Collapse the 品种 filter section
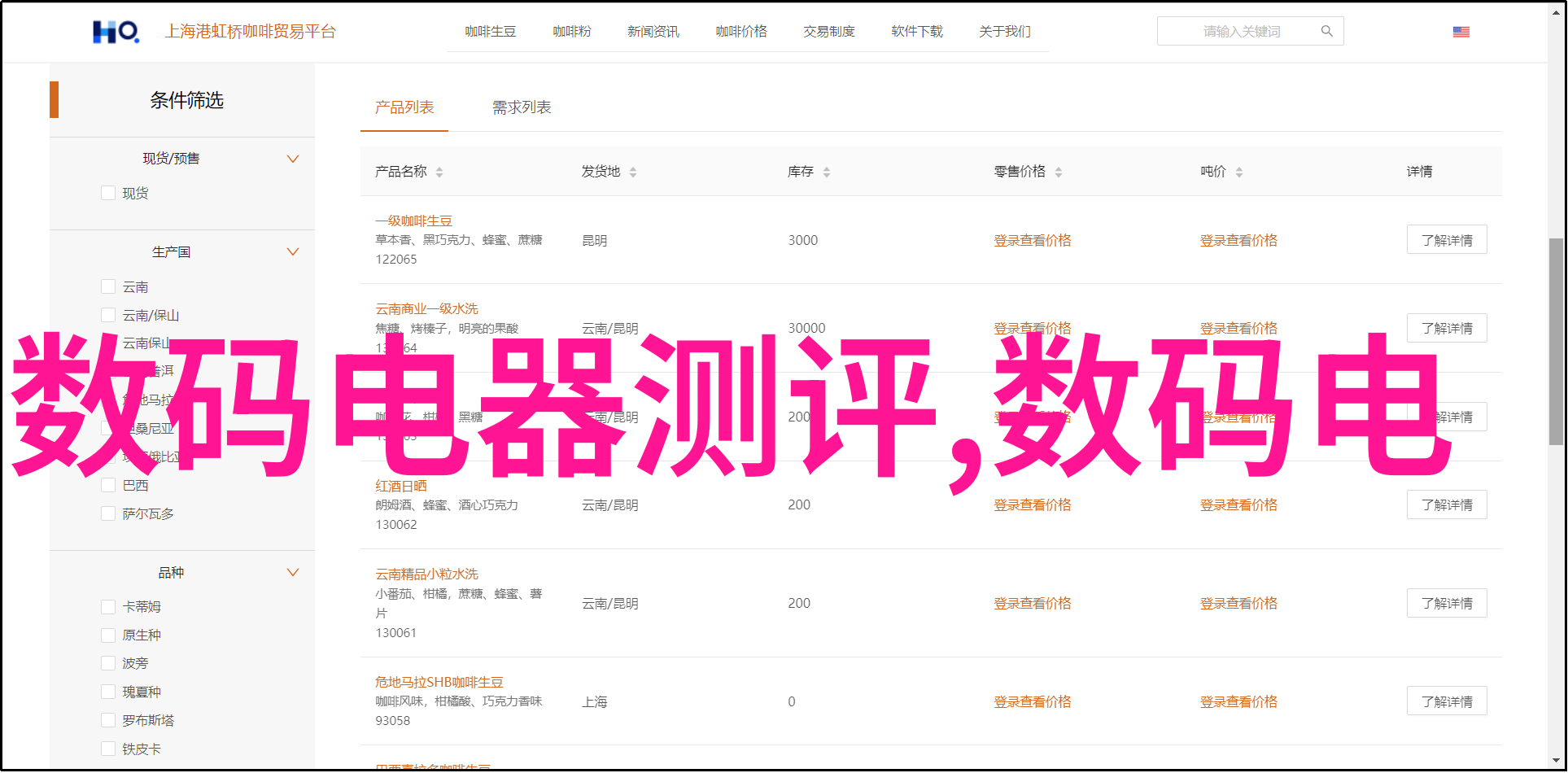 293,572
